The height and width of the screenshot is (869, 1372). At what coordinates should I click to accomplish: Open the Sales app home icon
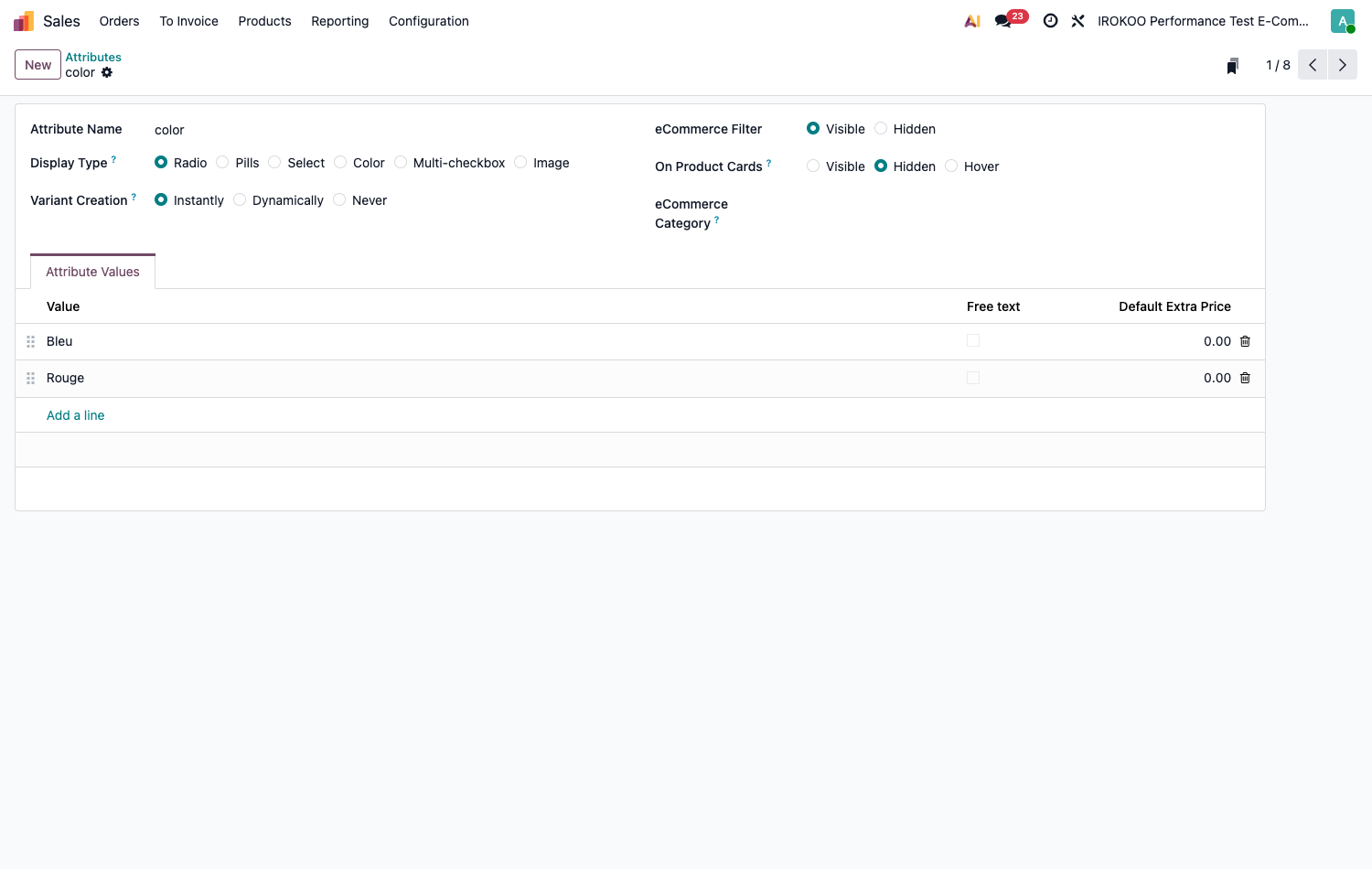tap(24, 21)
